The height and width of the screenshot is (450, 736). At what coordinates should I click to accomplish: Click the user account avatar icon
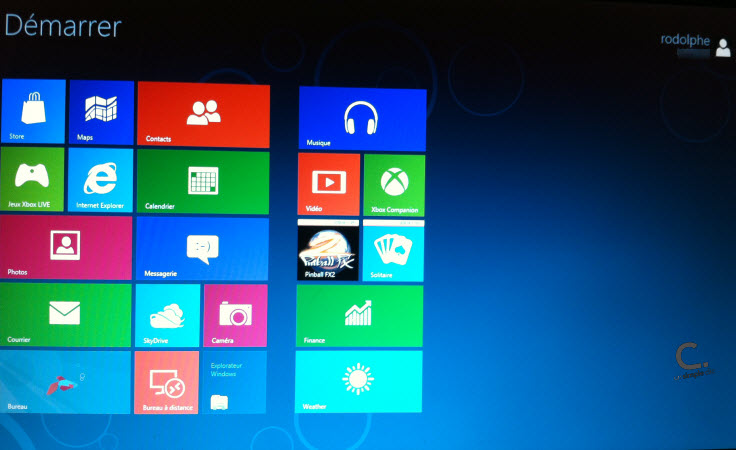pos(723,47)
